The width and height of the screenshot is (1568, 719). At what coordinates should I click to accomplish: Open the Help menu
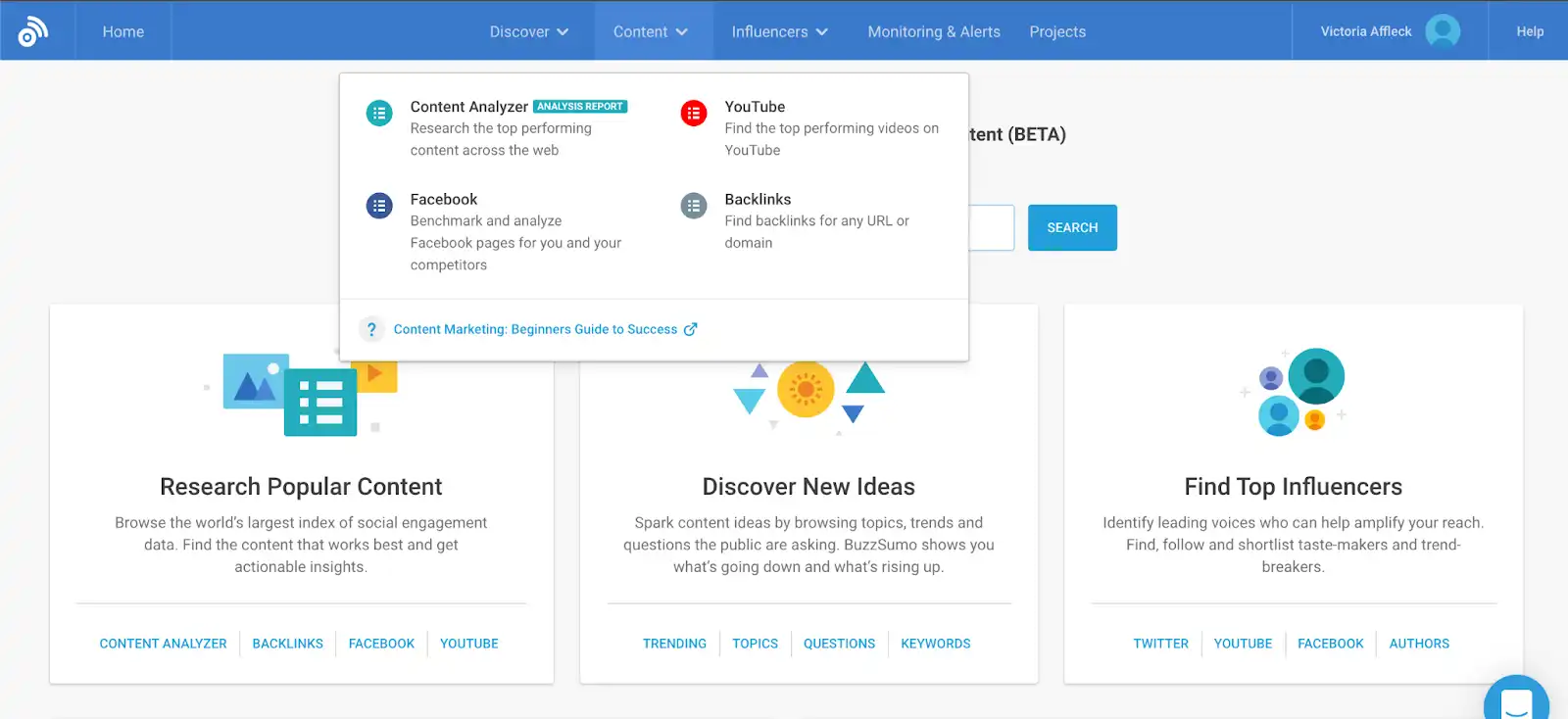pos(1530,31)
